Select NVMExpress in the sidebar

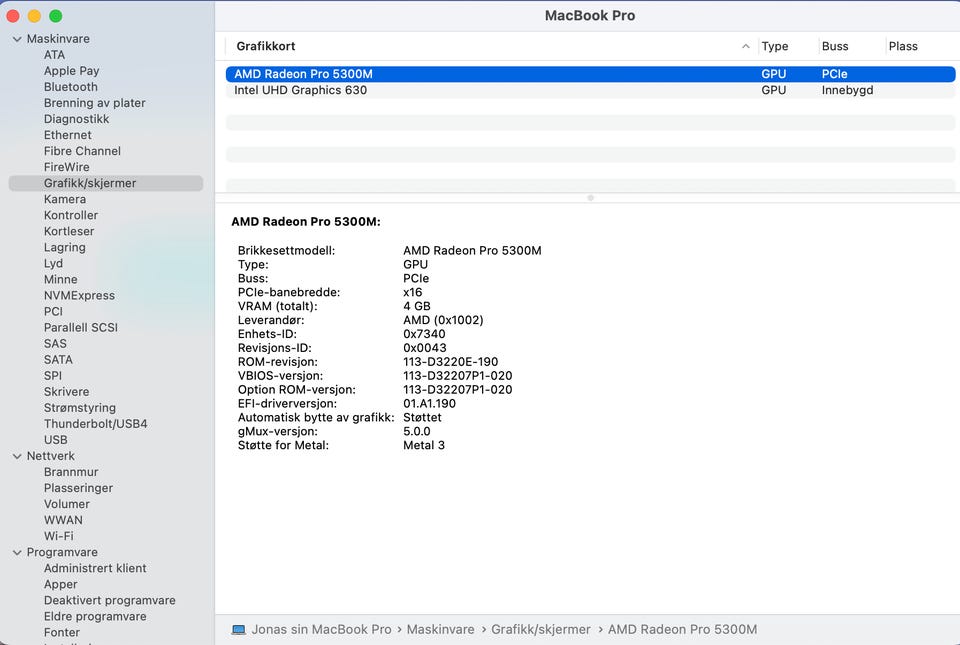pos(79,296)
